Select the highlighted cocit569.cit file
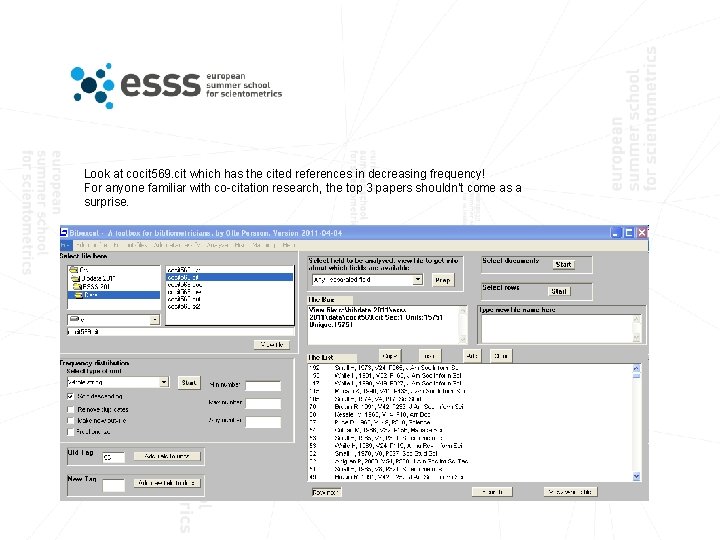Viewport: 720px width, 540px height. pyautogui.click(x=229, y=277)
